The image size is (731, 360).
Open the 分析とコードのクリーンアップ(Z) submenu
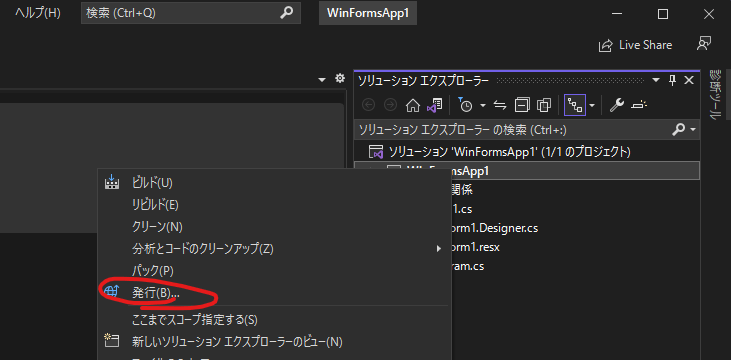(274, 249)
